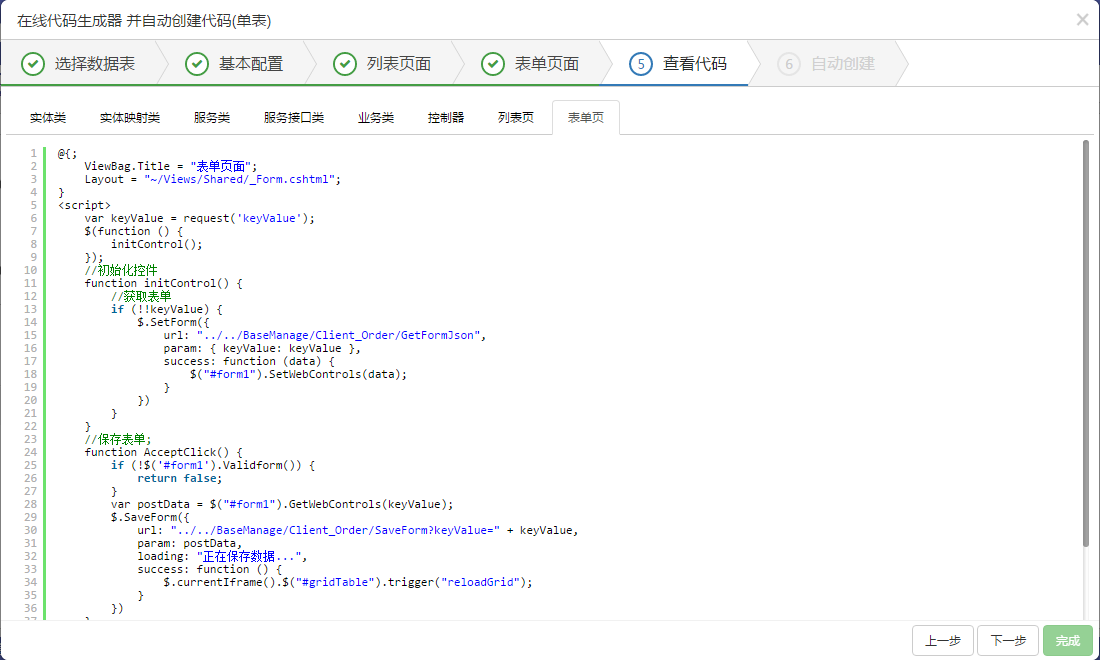Click the green 完成 button
This screenshot has width=1100, height=660.
coord(1068,640)
